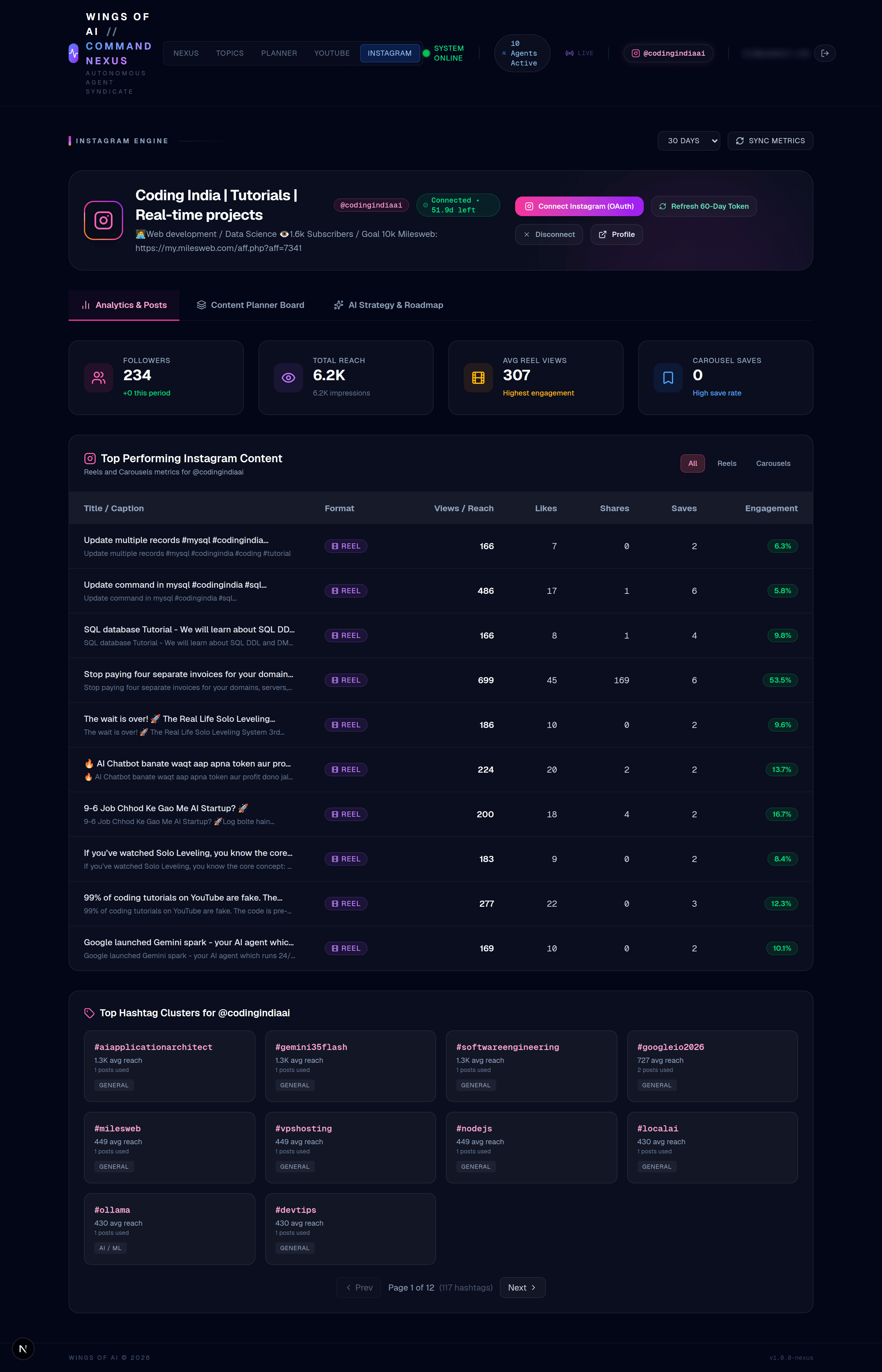Click the #ollama hashtag card
This screenshot has height=1372, width=882.
pos(170,1229)
